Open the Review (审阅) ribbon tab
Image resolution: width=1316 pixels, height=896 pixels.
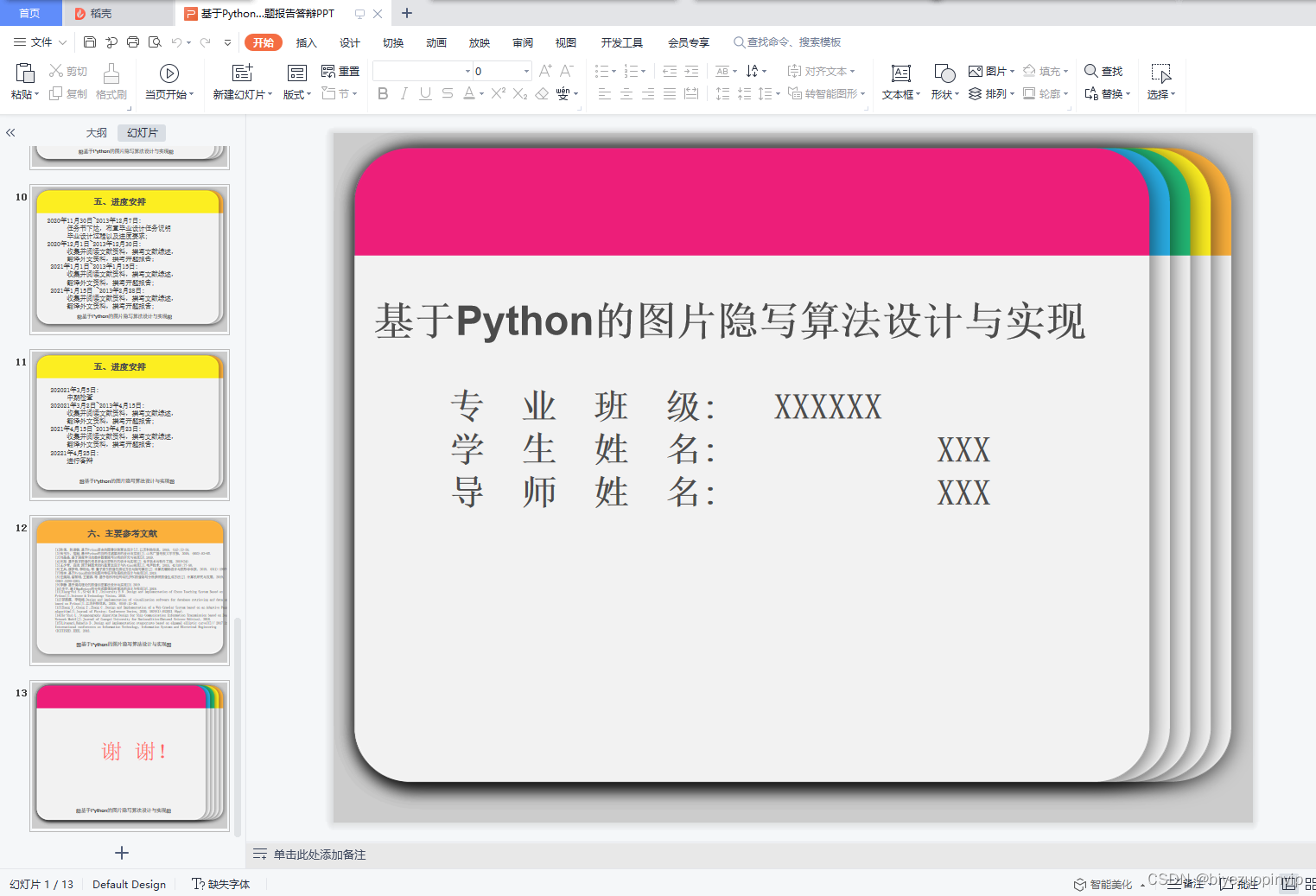[x=523, y=42]
